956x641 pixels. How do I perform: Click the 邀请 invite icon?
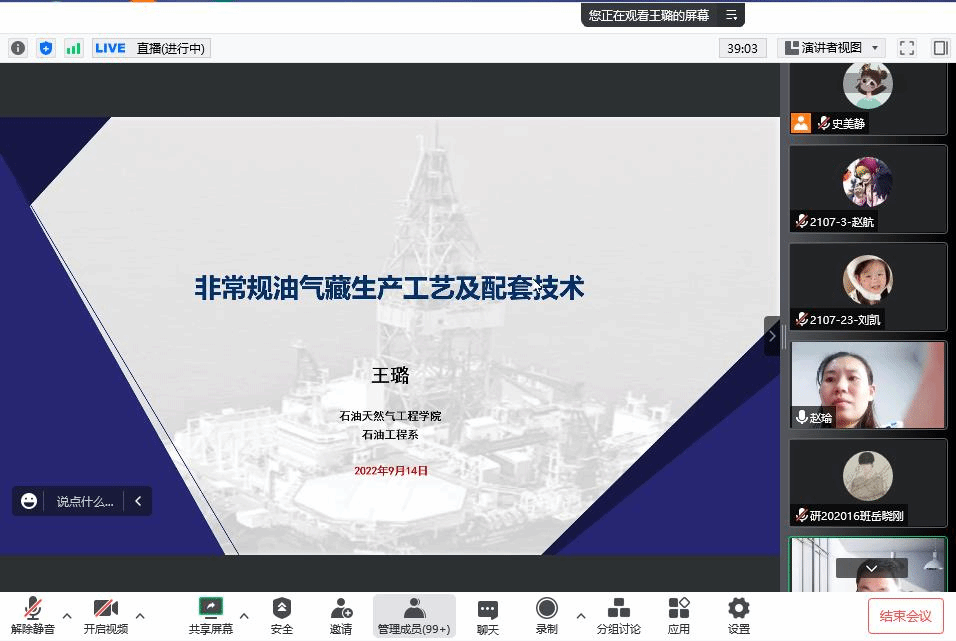pyautogui.click(x=341, y=616)
